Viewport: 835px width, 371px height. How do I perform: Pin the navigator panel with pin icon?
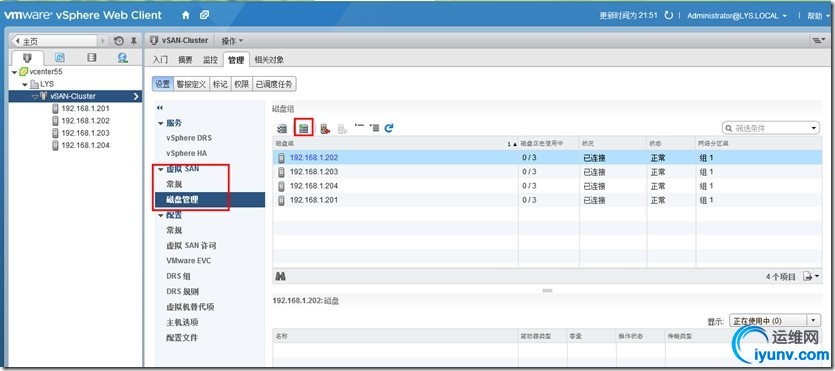(133, 41)
